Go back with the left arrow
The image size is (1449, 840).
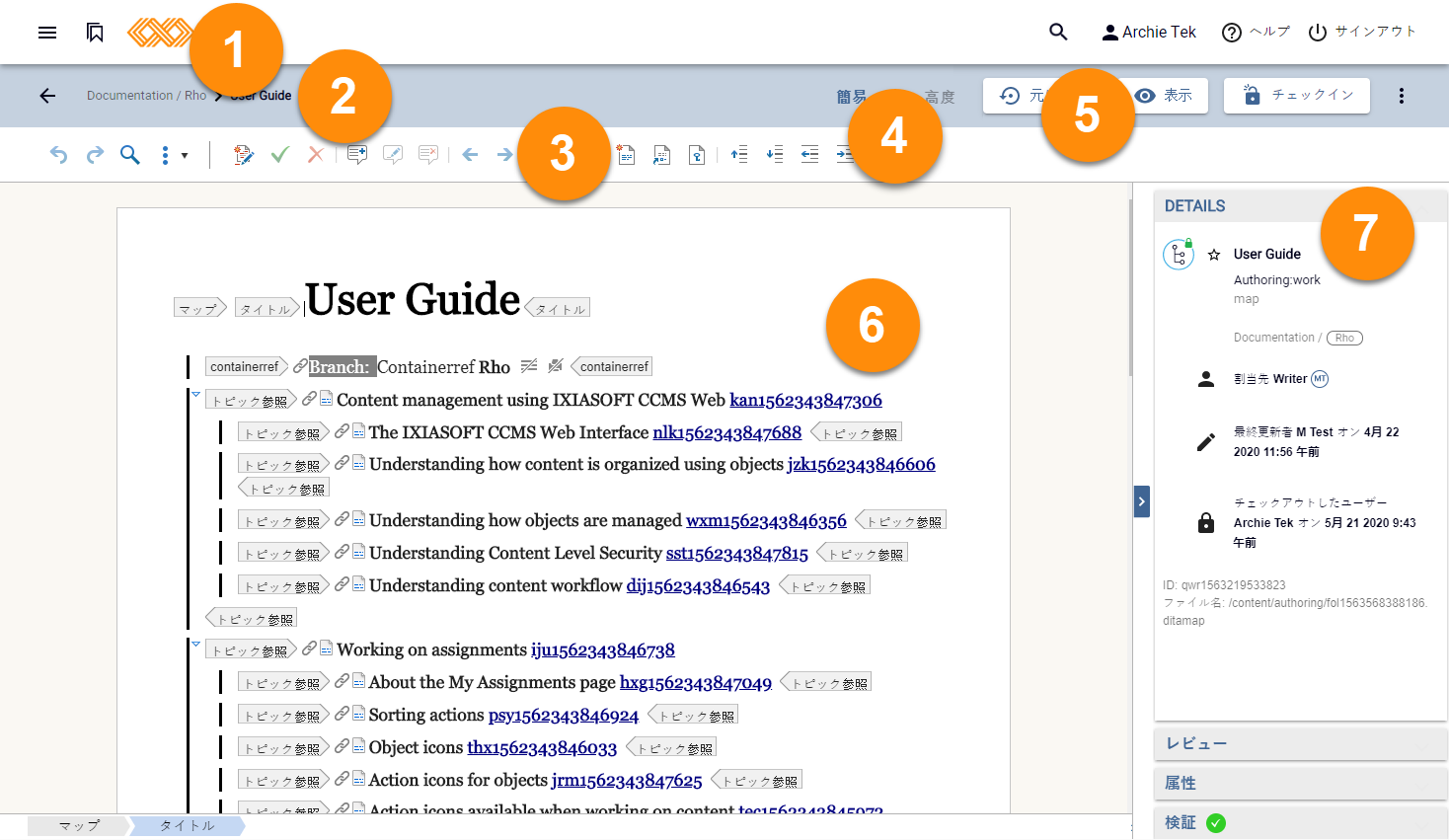point(46,96)
